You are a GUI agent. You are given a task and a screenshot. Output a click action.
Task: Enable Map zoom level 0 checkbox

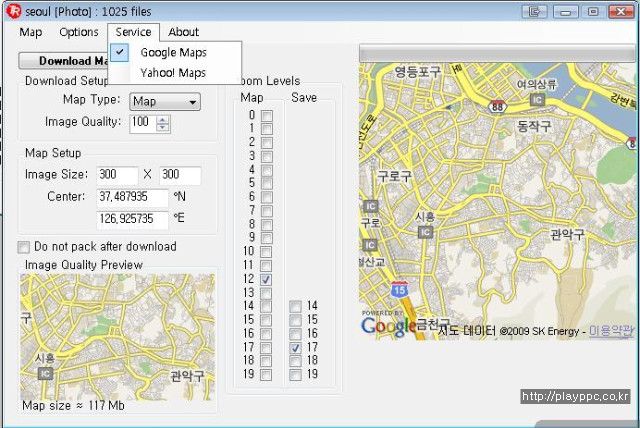pos(267,116)
